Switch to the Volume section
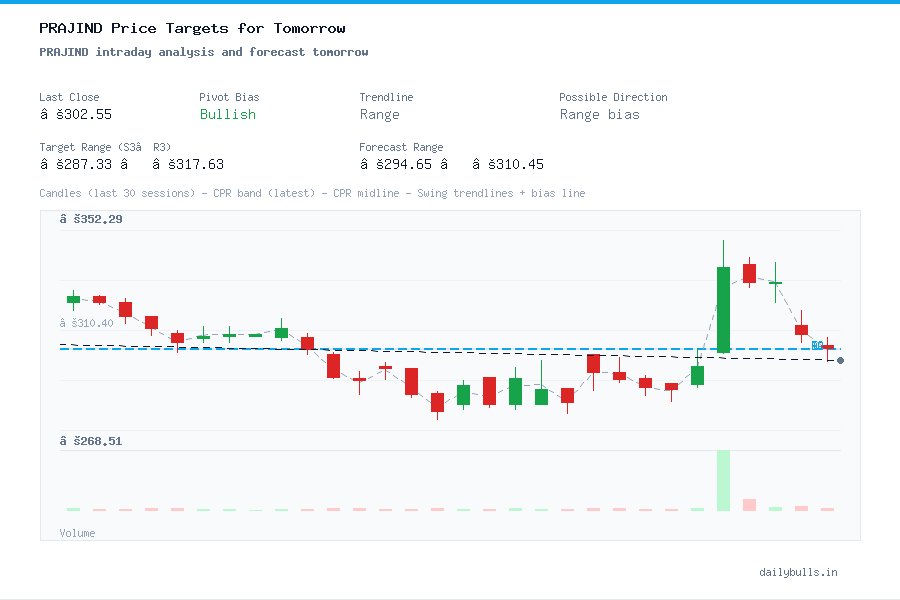The height and width of the screenshot is (600, 900). tap(77, 533)
